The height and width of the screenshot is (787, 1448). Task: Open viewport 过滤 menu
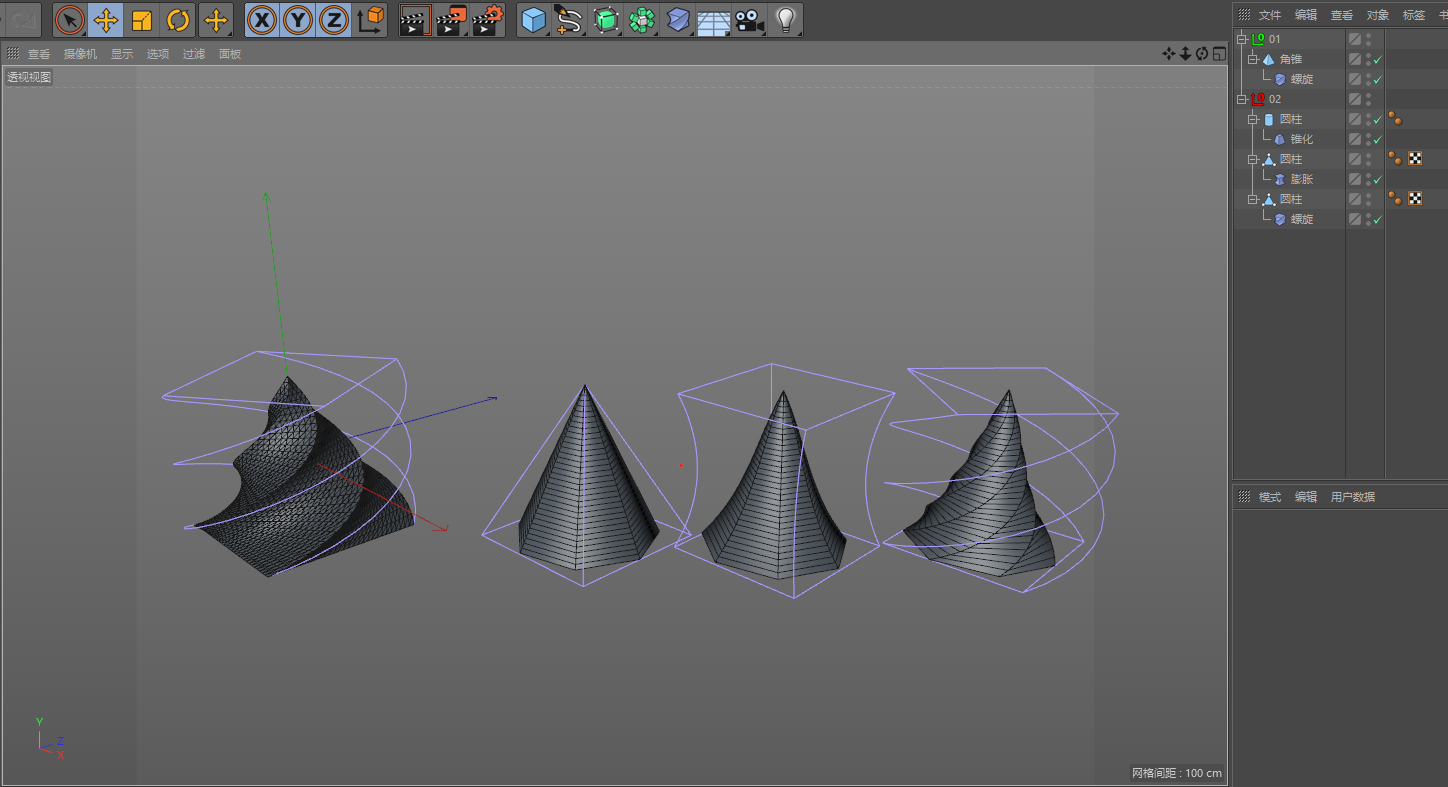(x=194, y=54)
